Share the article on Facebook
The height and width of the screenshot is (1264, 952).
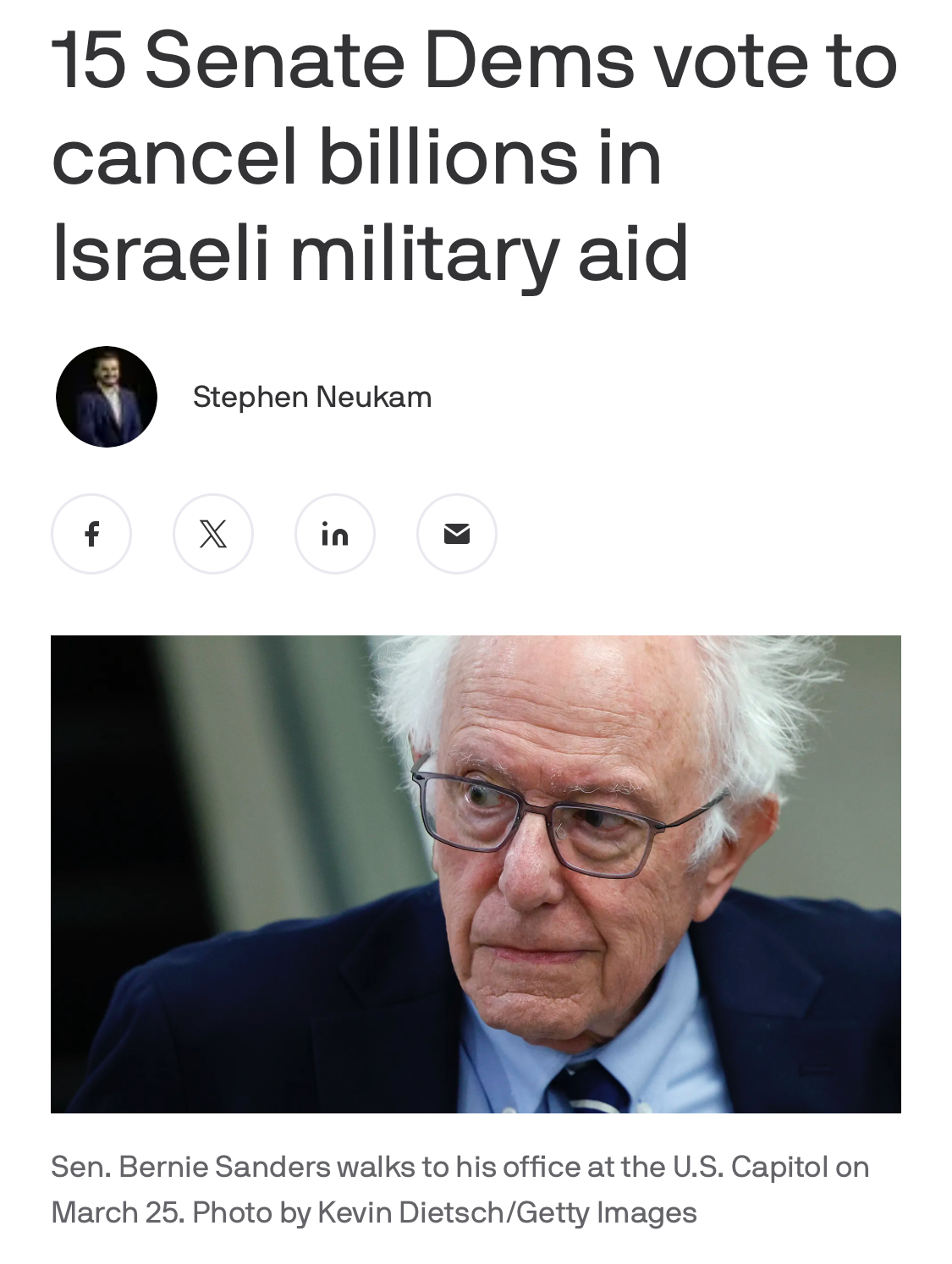click(91, 534)
